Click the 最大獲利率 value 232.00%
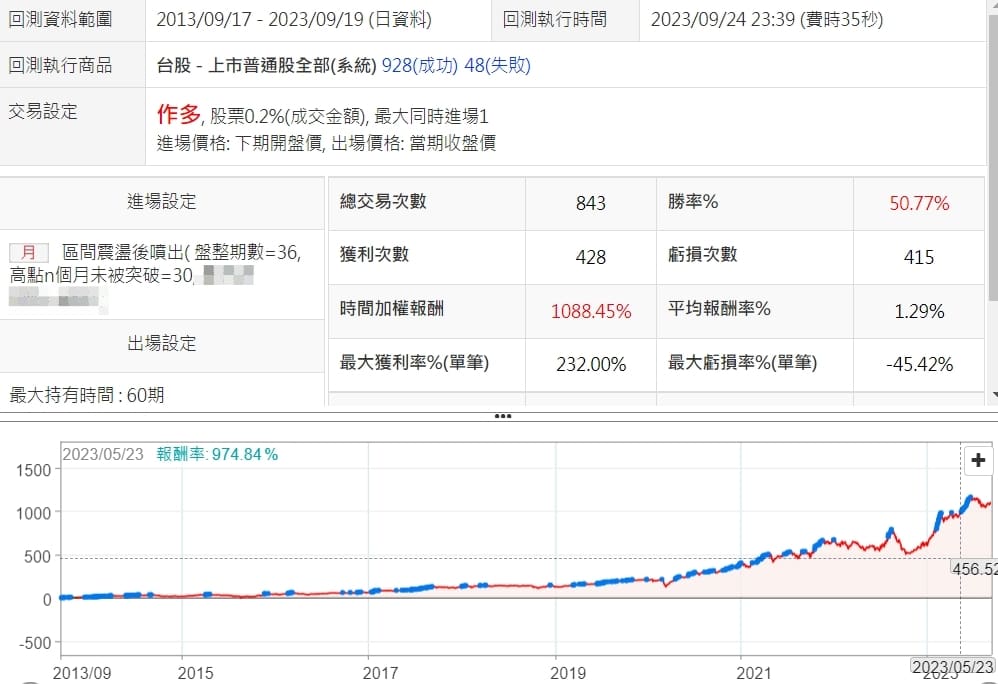 click(x=591, y=364)
